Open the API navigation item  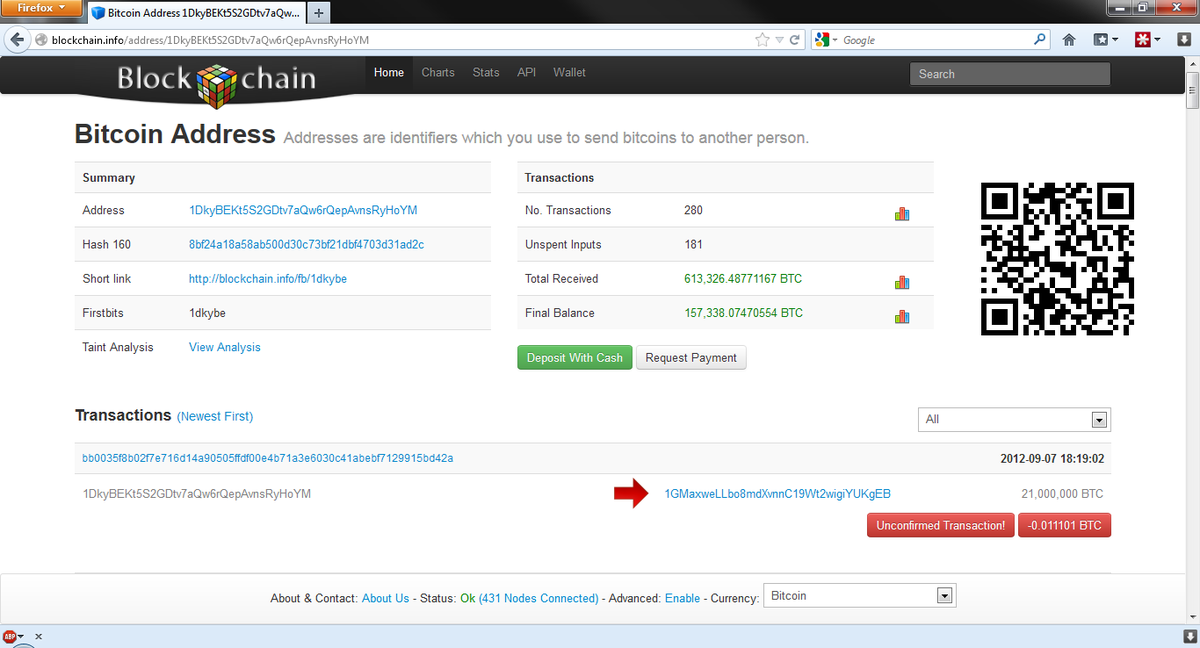527,72
